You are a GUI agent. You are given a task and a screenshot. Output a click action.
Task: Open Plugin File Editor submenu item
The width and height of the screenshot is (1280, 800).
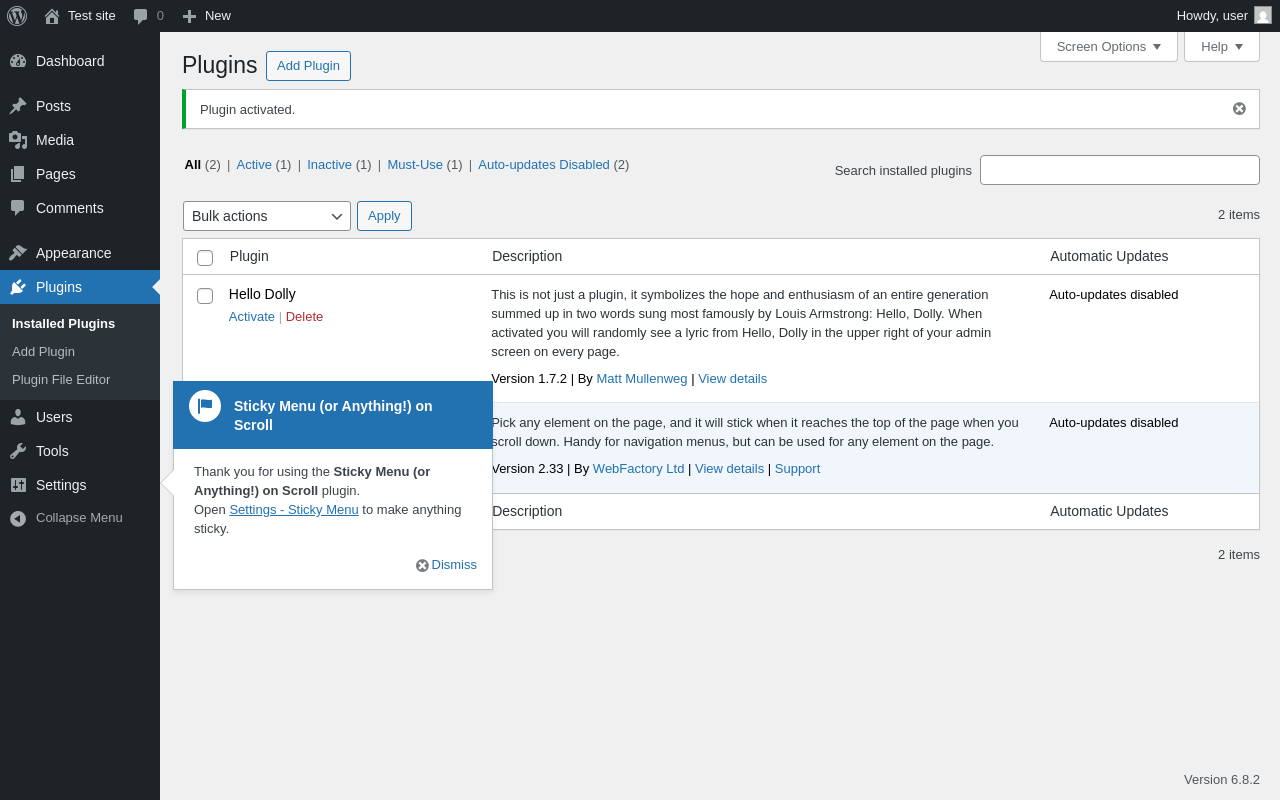coord(61,380)
